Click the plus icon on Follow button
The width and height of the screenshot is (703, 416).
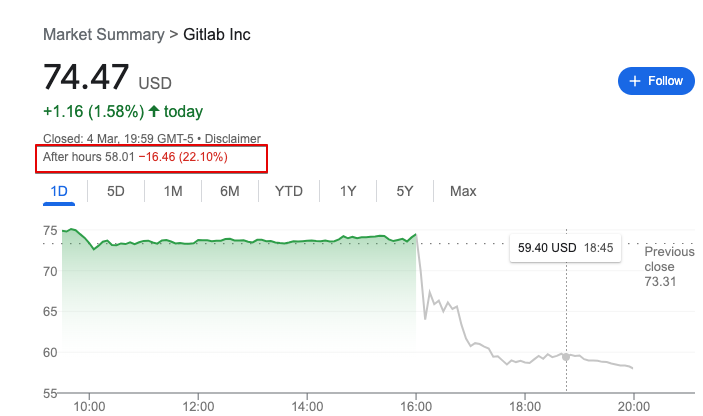pos(633,81)
